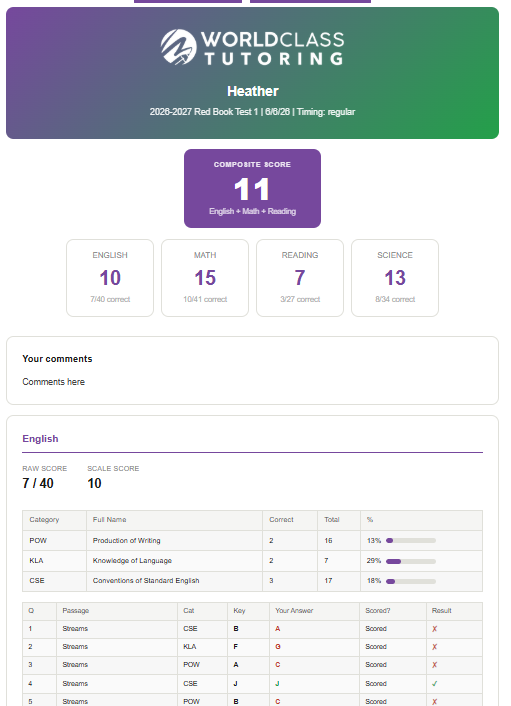Viewport: 511px width, 706px height.
Task: Select the English score card showing 10
Action: click(110, 278)
